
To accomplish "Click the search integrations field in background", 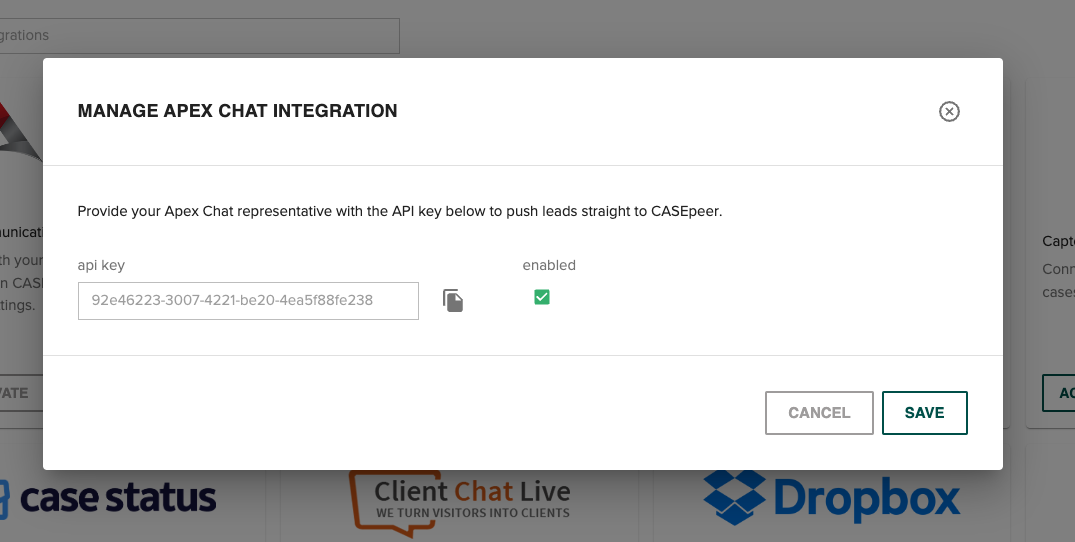I will (x=199, y=36).
